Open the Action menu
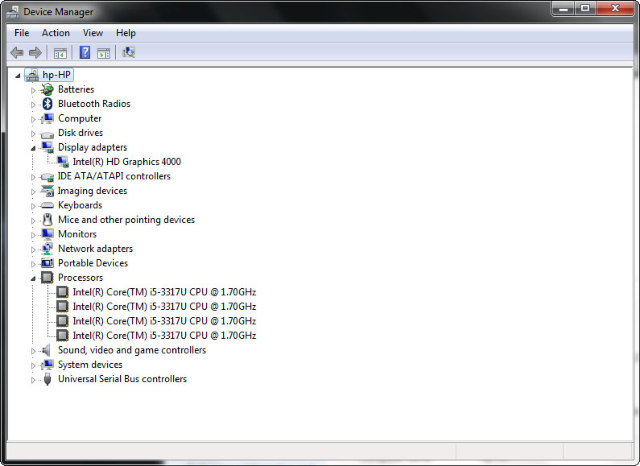The width and height of the screenshot is (640, 466). point(56,33)
